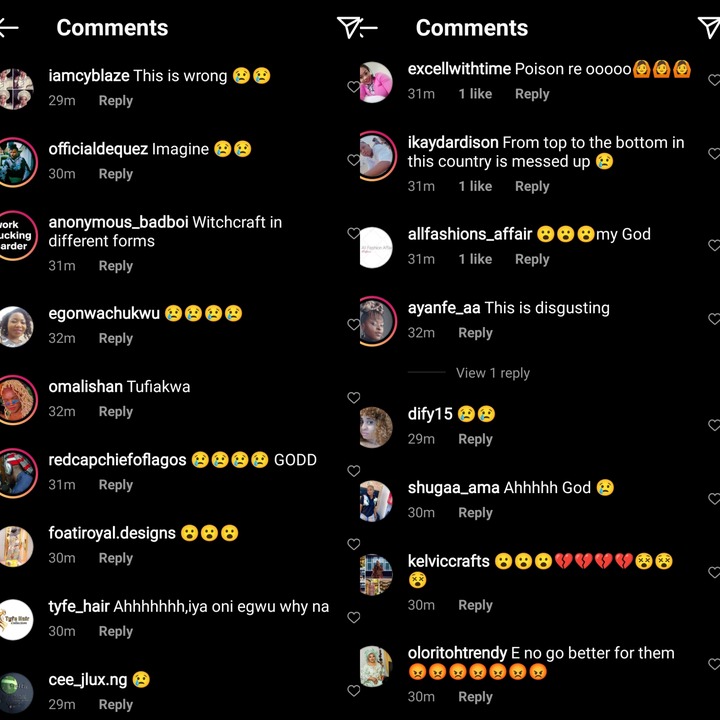Tap the heart beside the dify15 comment
Viewport: 720px width, 720px height.
coord(714,425)
